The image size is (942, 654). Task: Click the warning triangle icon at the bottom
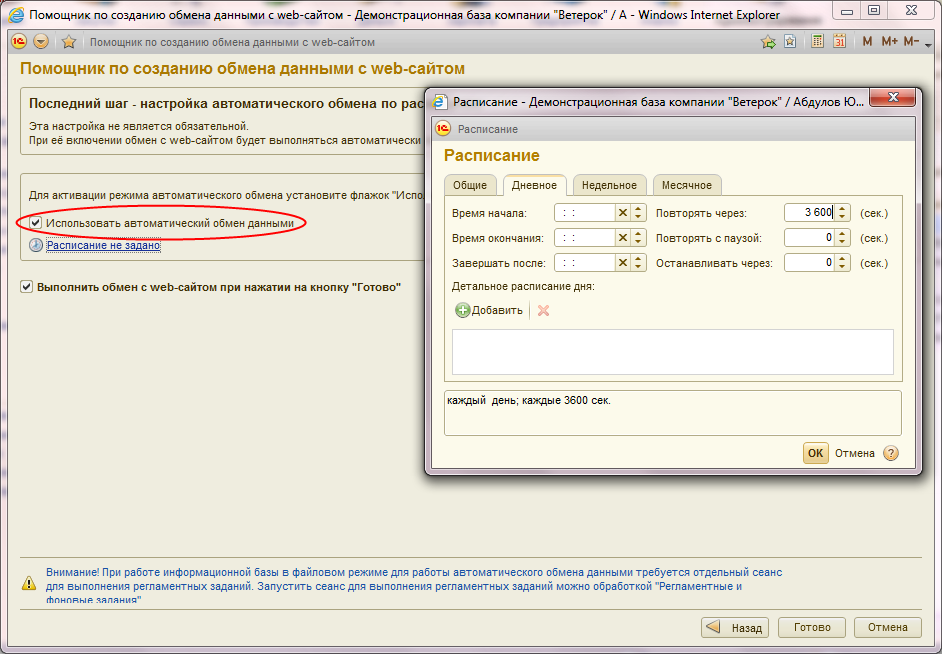click(x=28, y=583)
